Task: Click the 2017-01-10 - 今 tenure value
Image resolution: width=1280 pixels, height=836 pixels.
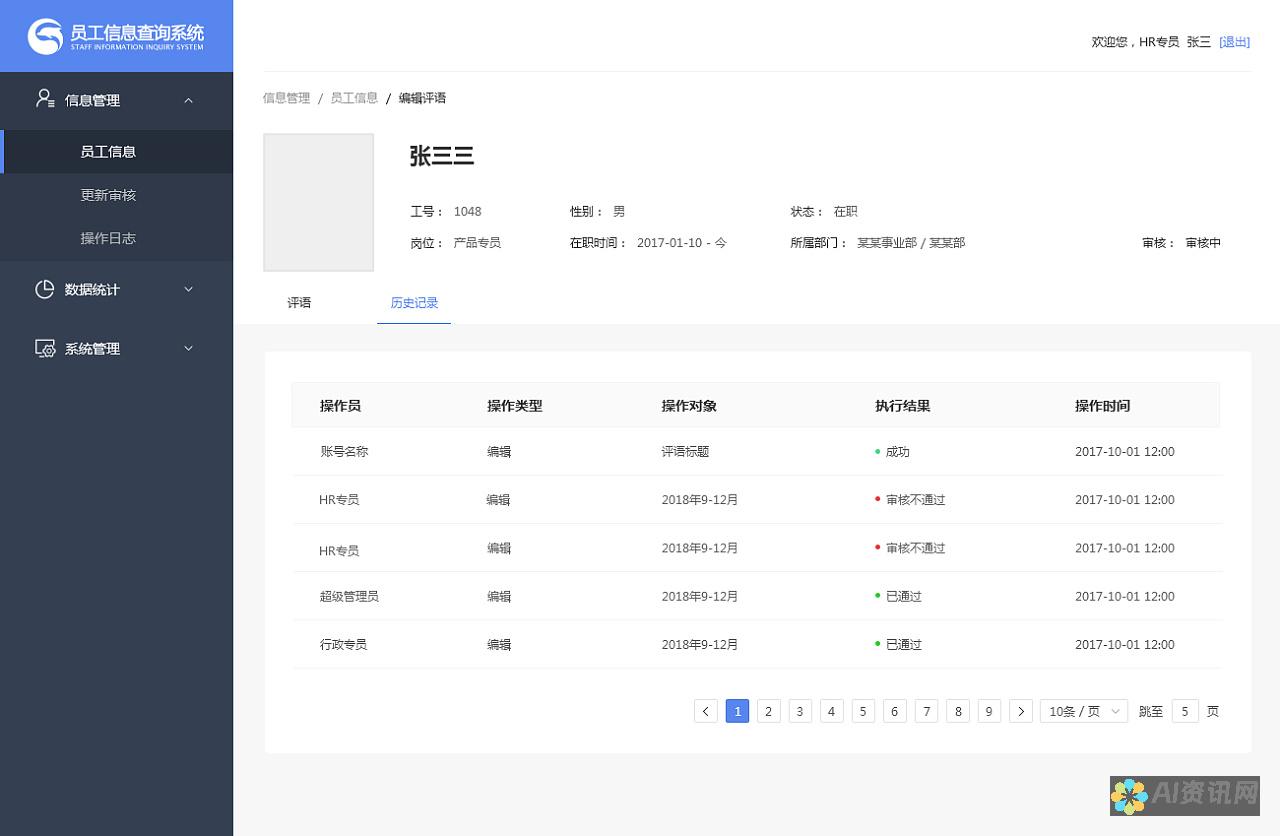Action: pos(682,243)
